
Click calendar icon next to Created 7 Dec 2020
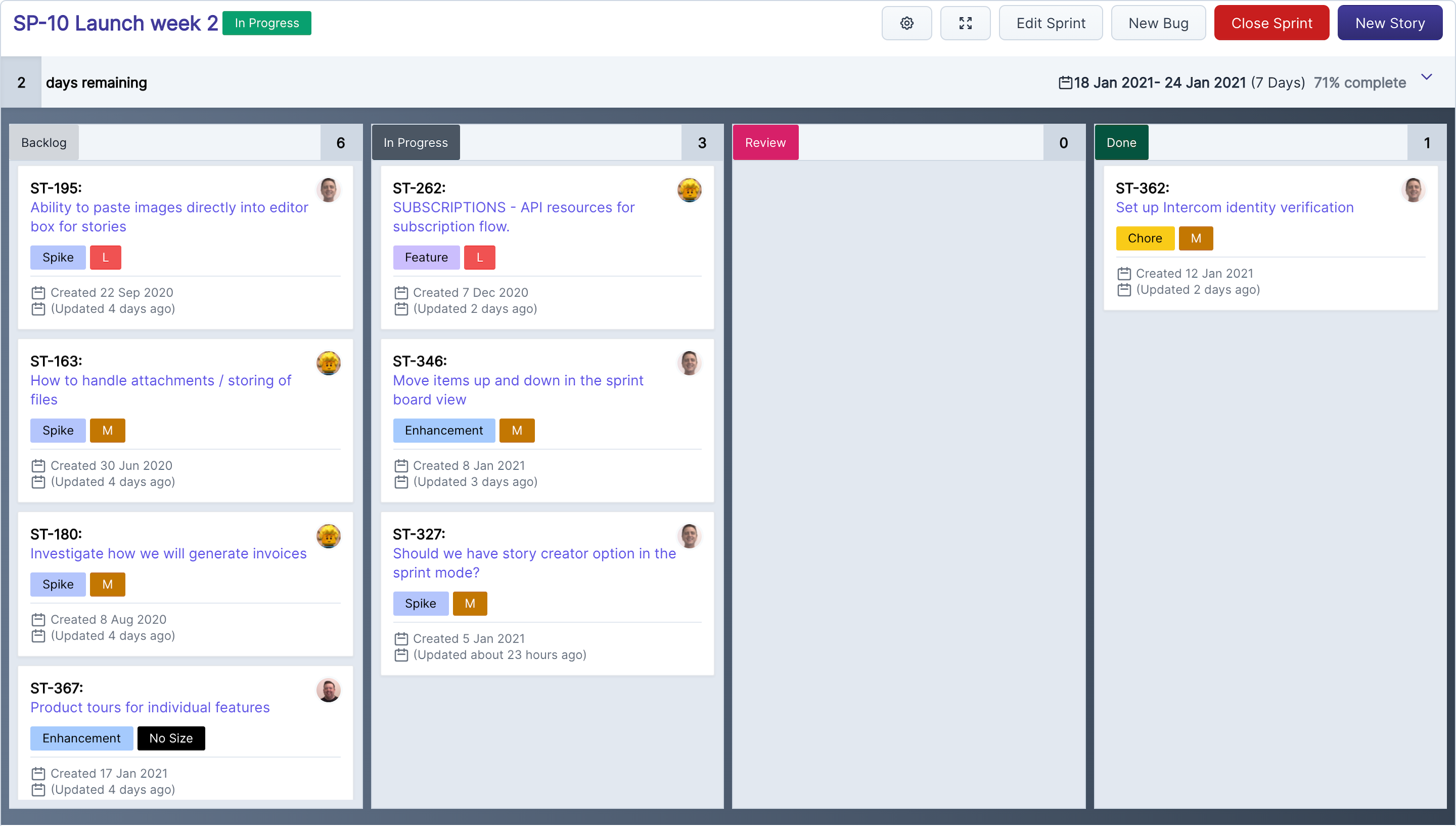pyautogui.click(x=401, y=293)
